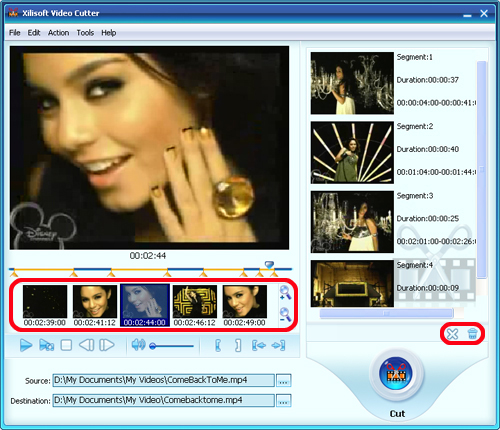Click the 00:02:44 time display
This screenshot has width=500, height=430.
pos(148,256)
